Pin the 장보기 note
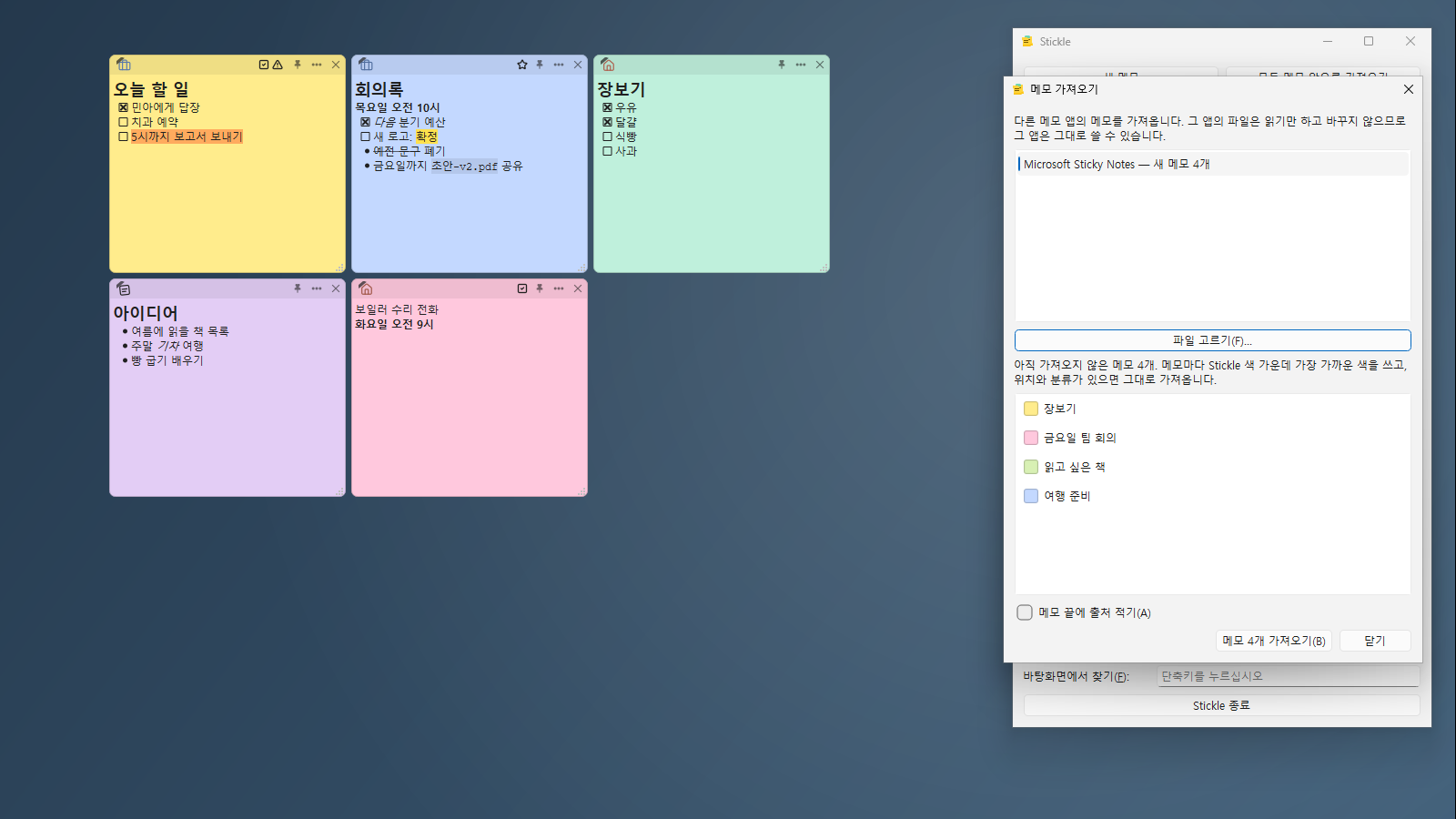This screenshot has height=819, width=1456. point(782,65)
